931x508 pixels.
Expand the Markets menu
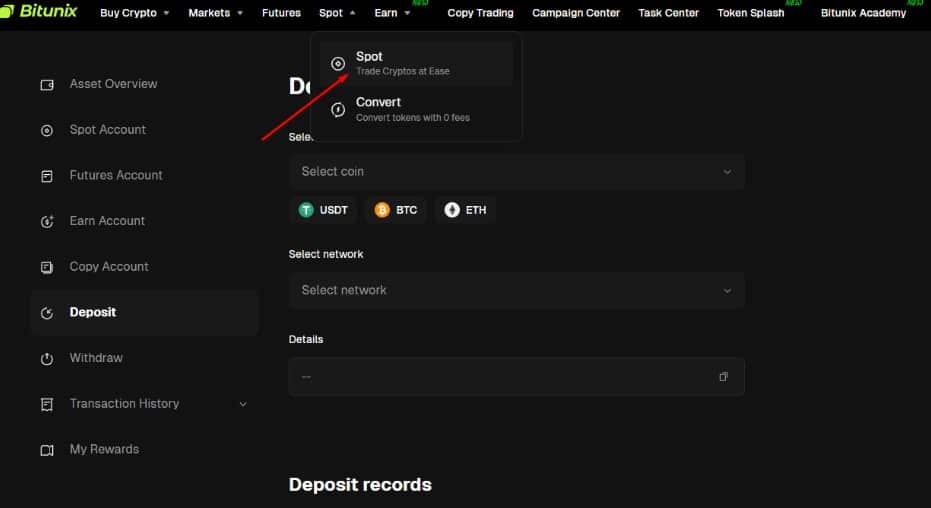pos(216,12)
